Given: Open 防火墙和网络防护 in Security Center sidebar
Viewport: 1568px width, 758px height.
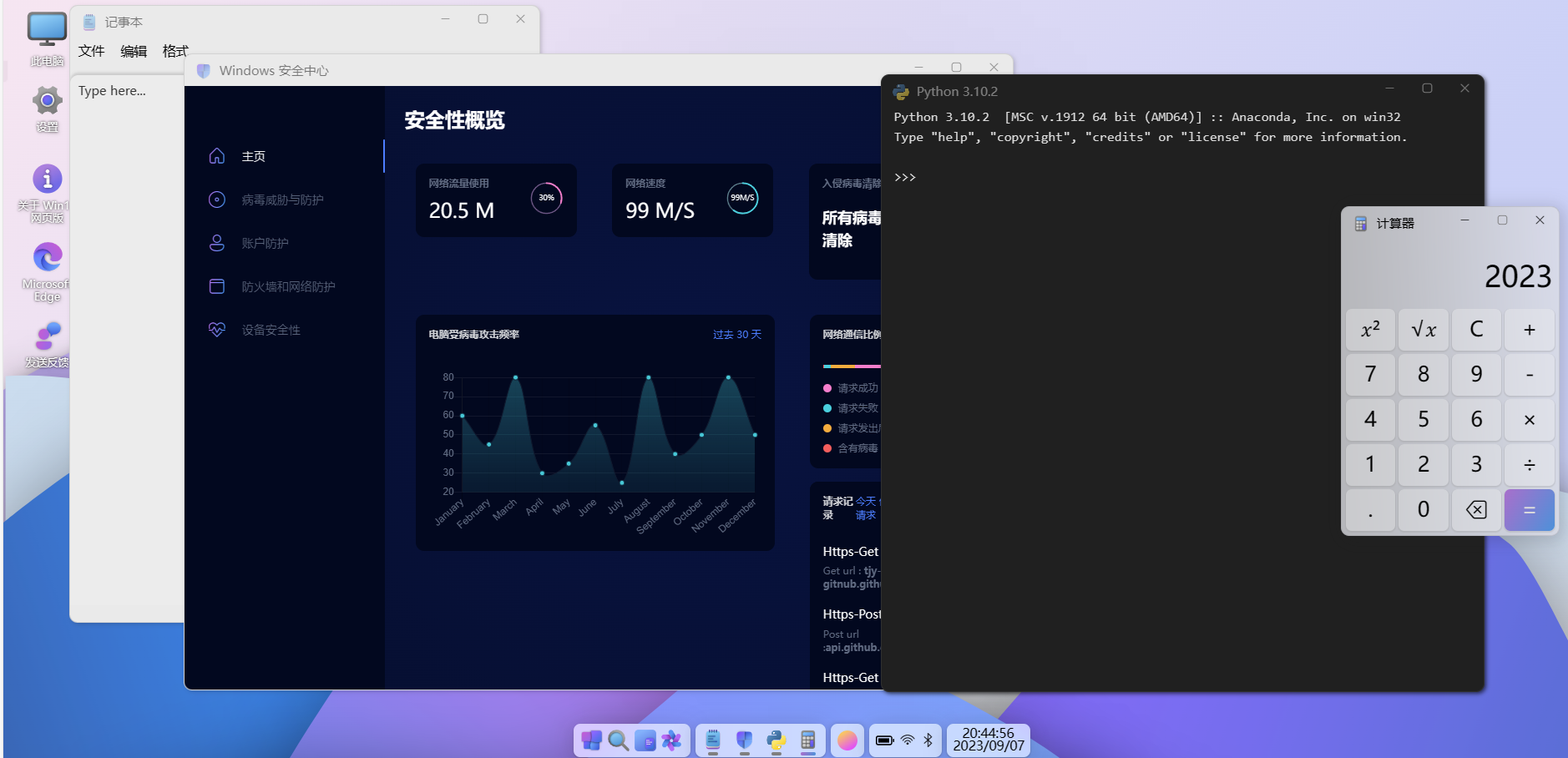Looking at the screenshot, I should [285, 286].
